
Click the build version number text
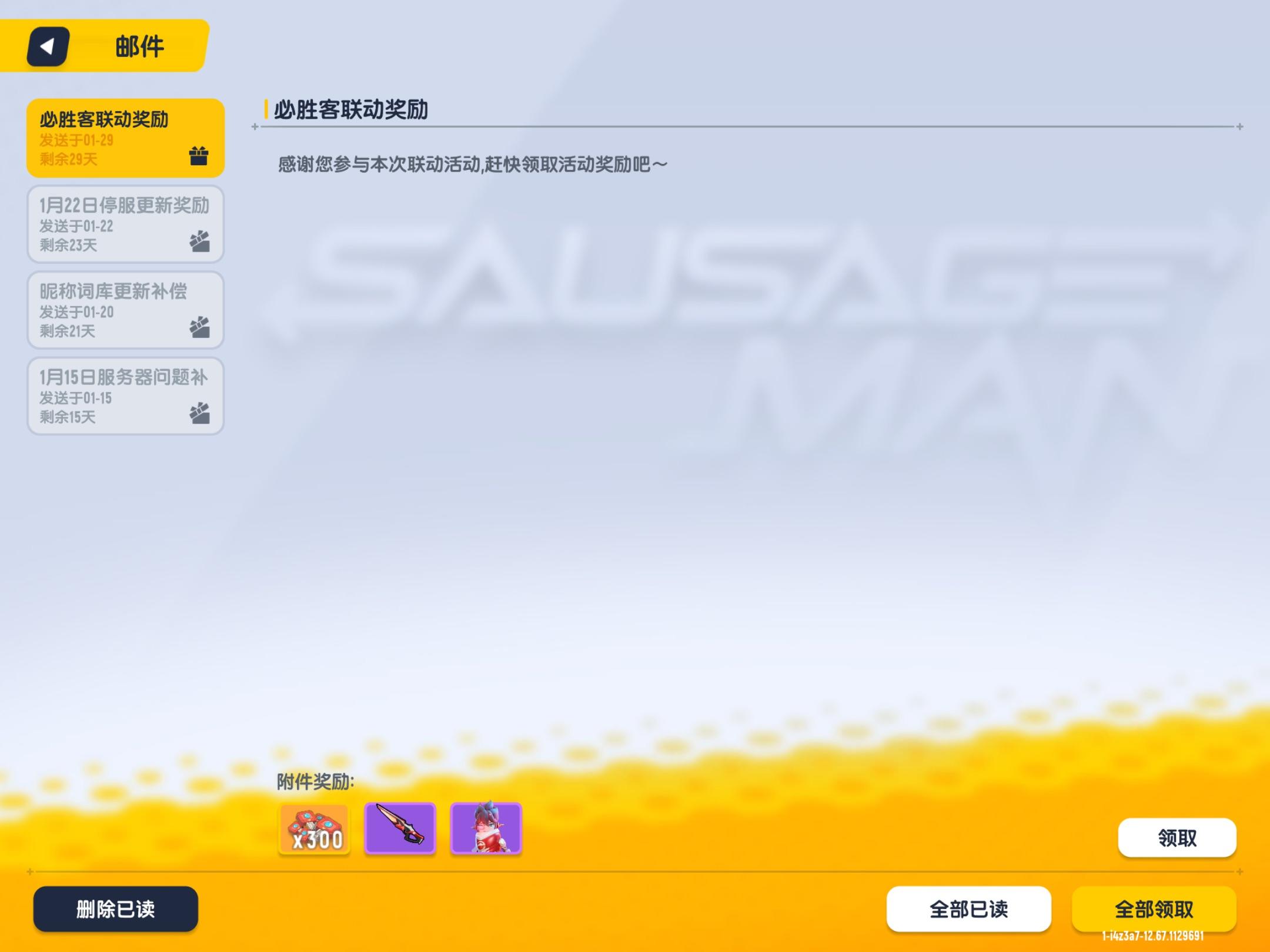pyautogui.click(x=1153, y=936)
